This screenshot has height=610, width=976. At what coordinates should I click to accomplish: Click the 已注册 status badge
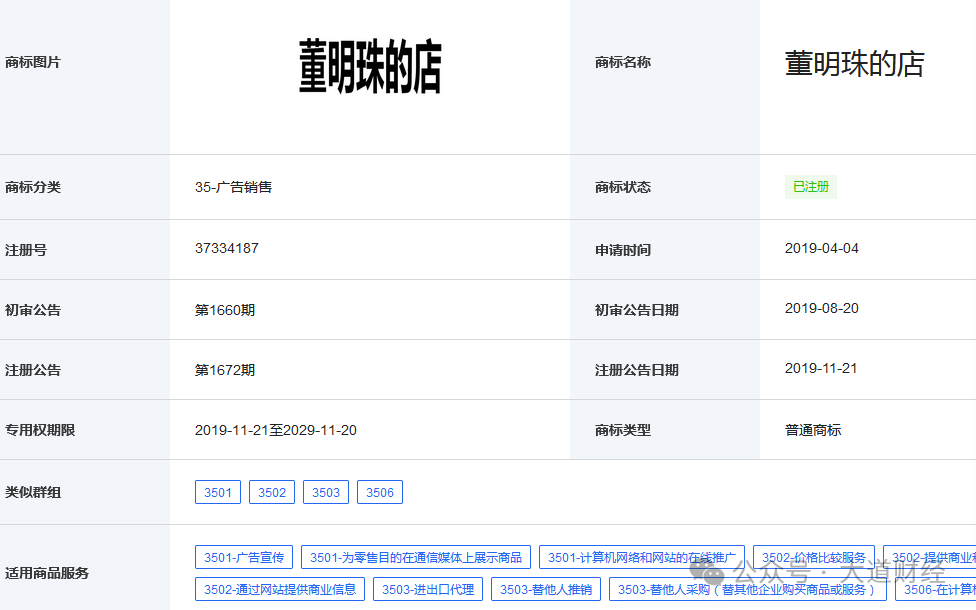(810, 187)
